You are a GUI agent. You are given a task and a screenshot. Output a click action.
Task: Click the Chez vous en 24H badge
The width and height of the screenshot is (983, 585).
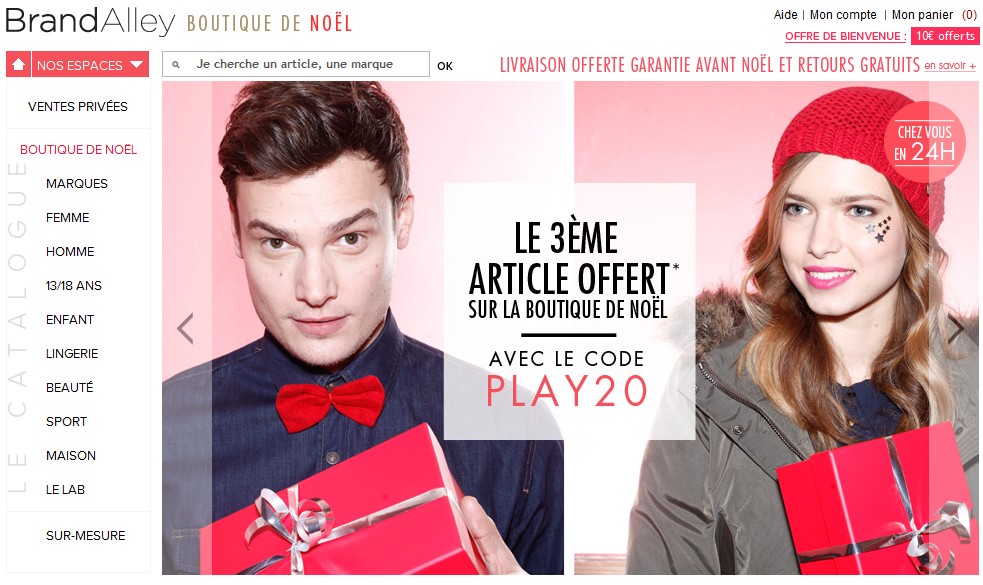[x=924, y=142]
